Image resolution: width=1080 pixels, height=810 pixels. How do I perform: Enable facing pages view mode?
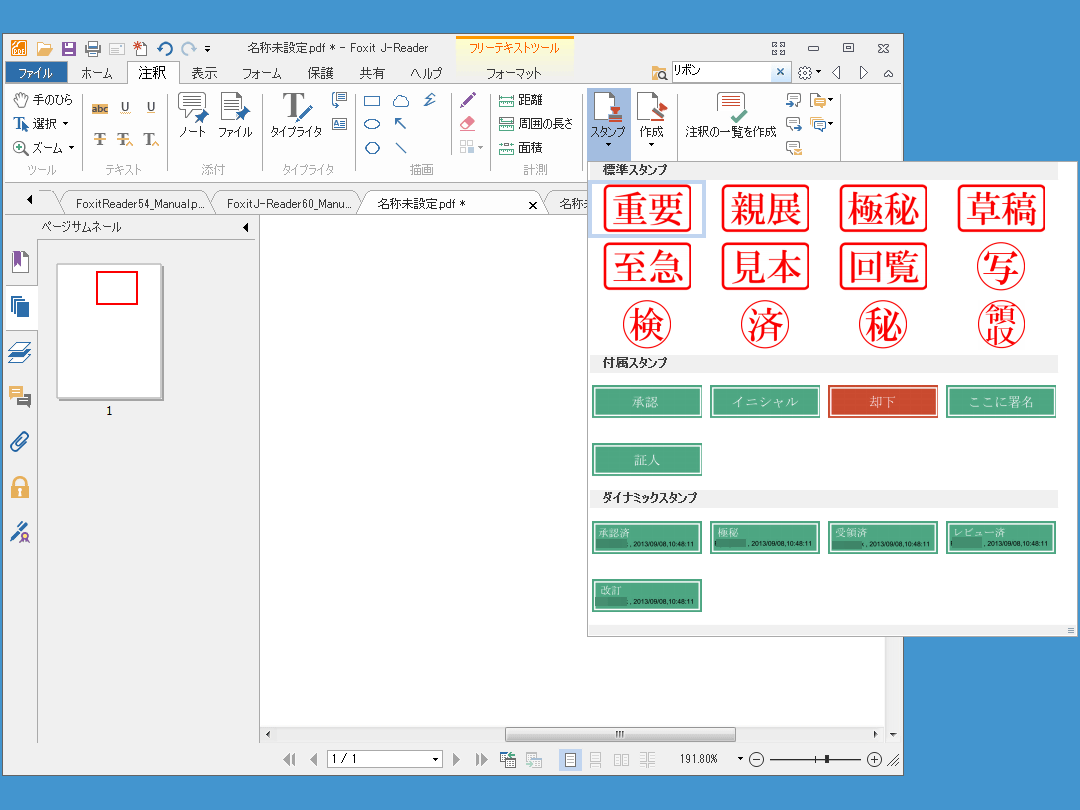coord(621,760)
